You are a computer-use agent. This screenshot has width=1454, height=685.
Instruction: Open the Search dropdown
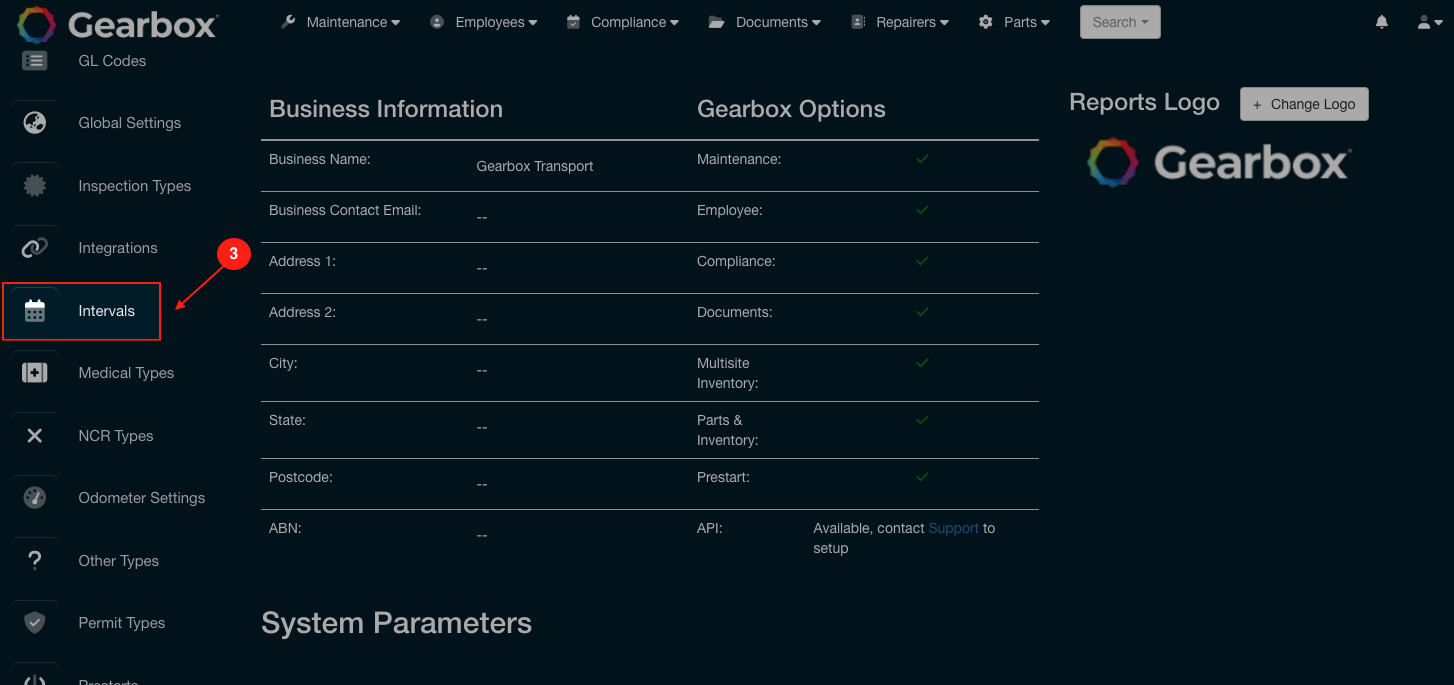tap(1119, 21)
